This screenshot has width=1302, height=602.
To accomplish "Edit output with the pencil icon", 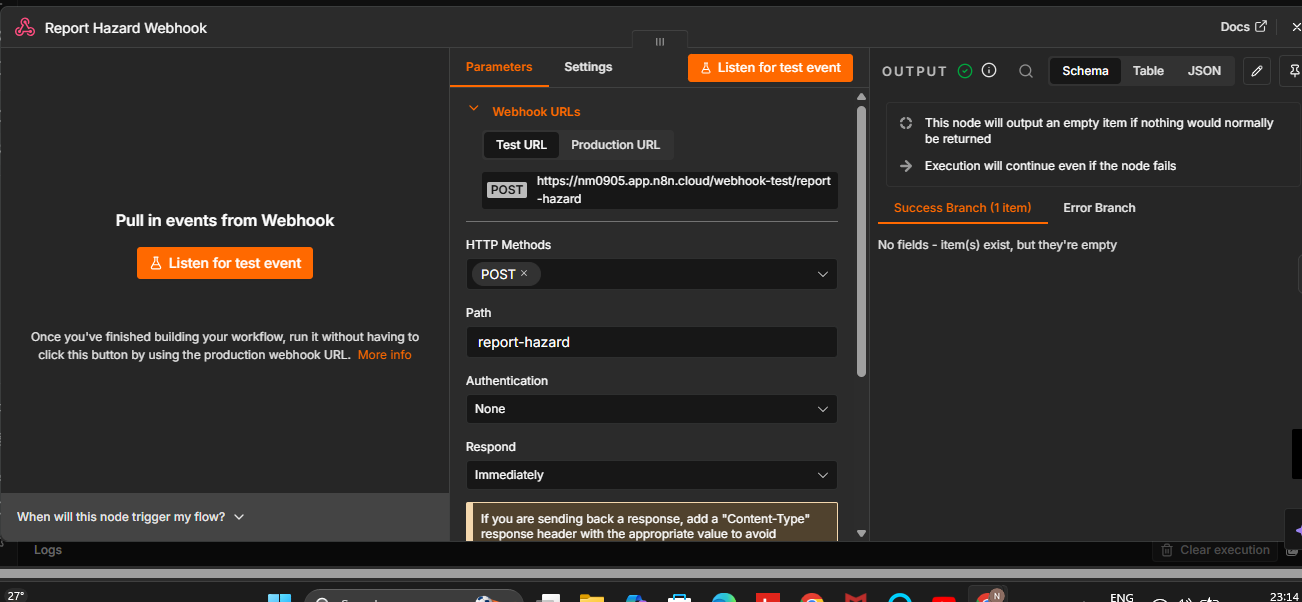I will [x=1257, y=71].
